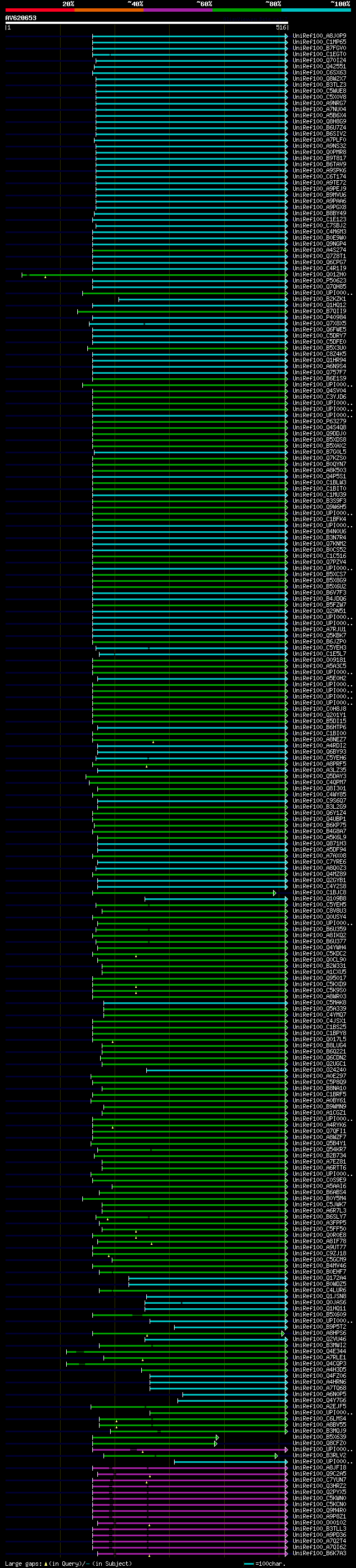356x1568 pixels.
Task: Select the UniRef100_P63279 label
Action: [x=319, y=421]
